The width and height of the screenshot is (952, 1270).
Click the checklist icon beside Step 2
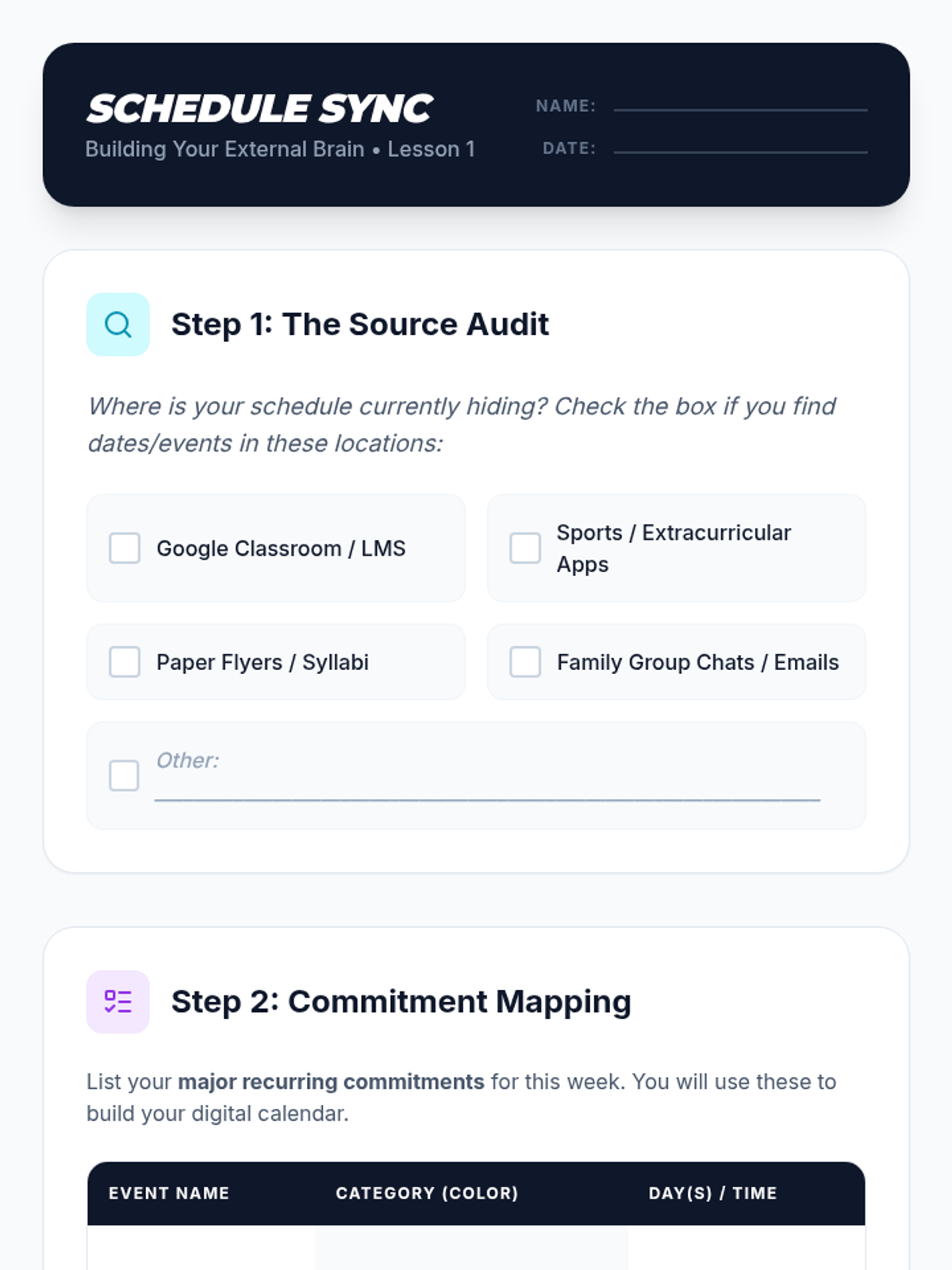tap(118, 1002)
